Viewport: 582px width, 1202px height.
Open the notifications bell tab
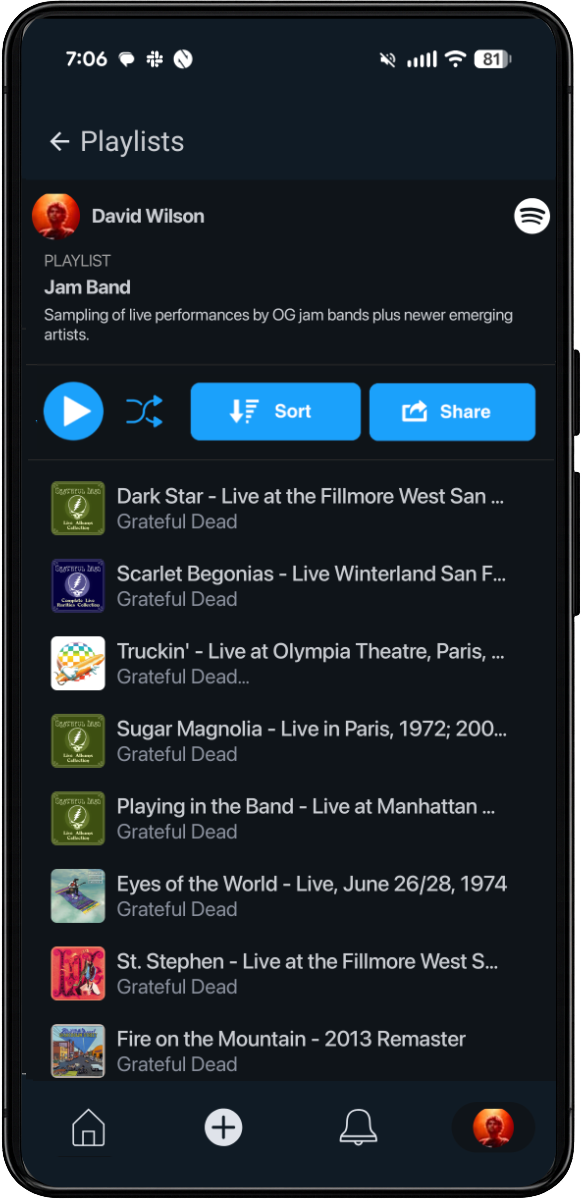click(x=358, y=1128)
